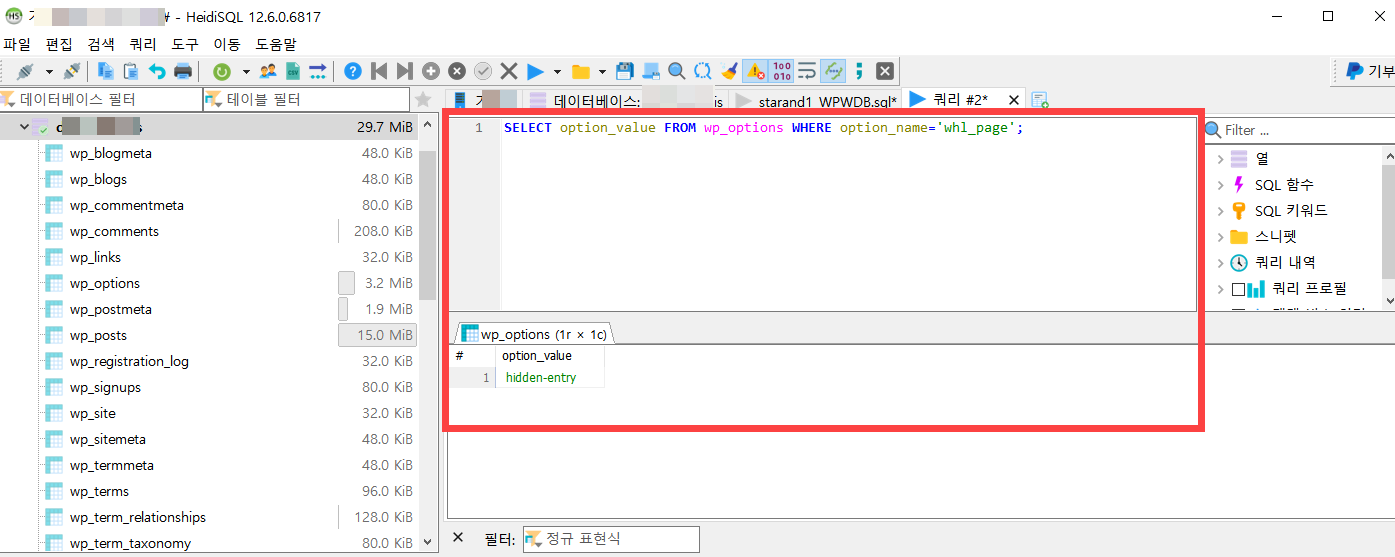1395x557 pixels.
Task: Click the export grid rows CSV icon
Action: tap(293, 71)
